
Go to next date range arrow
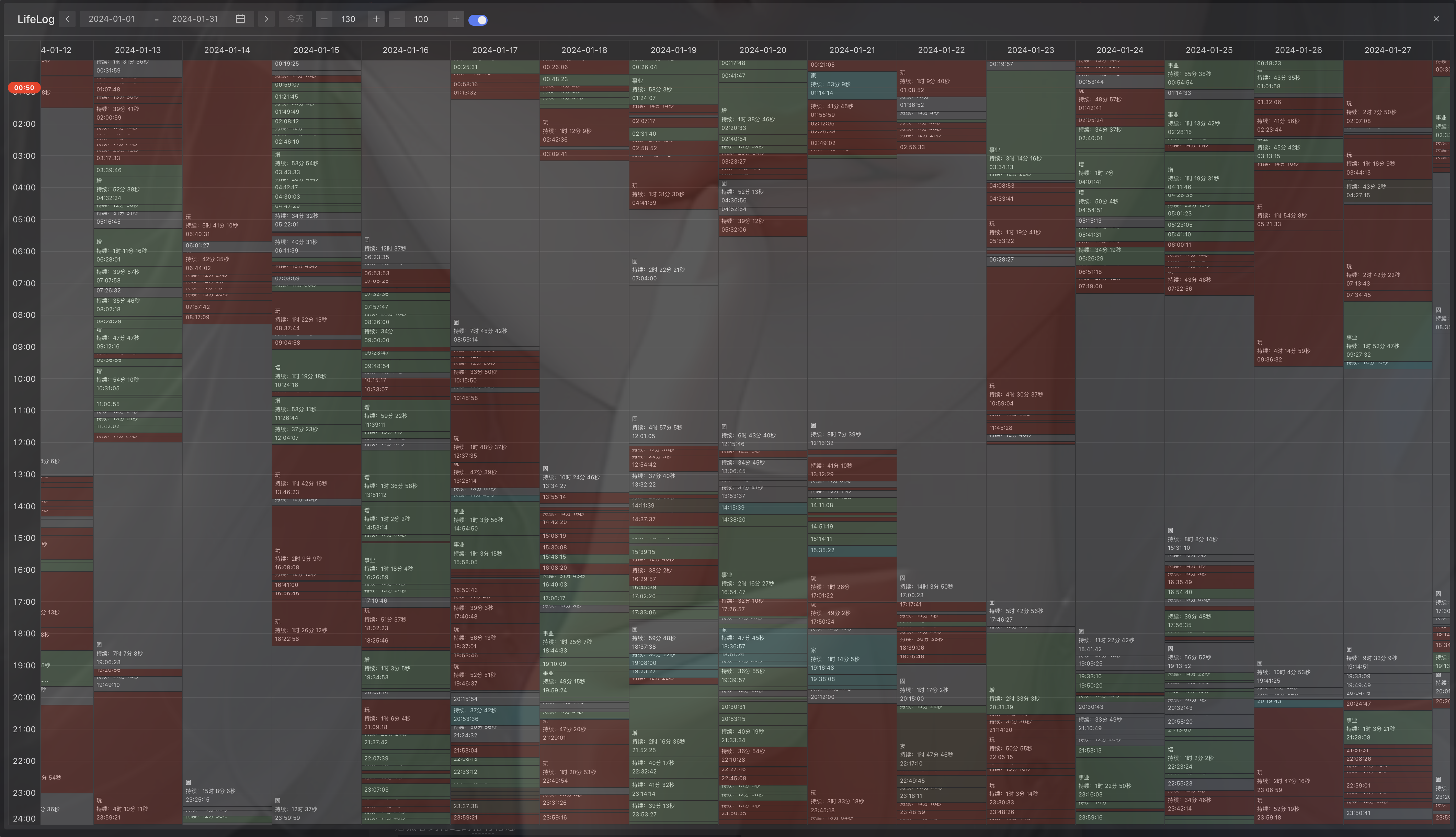tap(266, 19)
